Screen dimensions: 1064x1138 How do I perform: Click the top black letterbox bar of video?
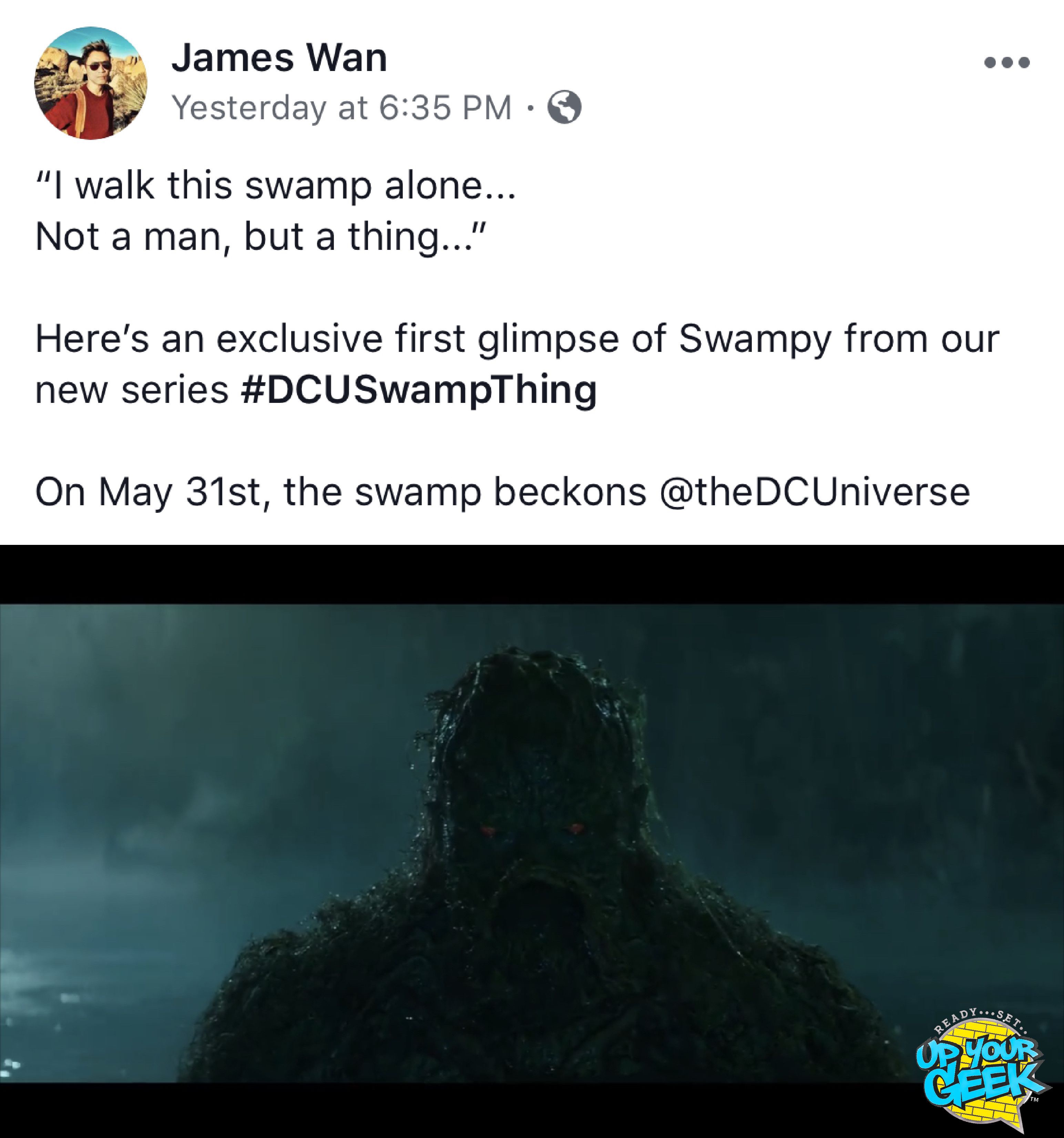click(x=532, y=574)
